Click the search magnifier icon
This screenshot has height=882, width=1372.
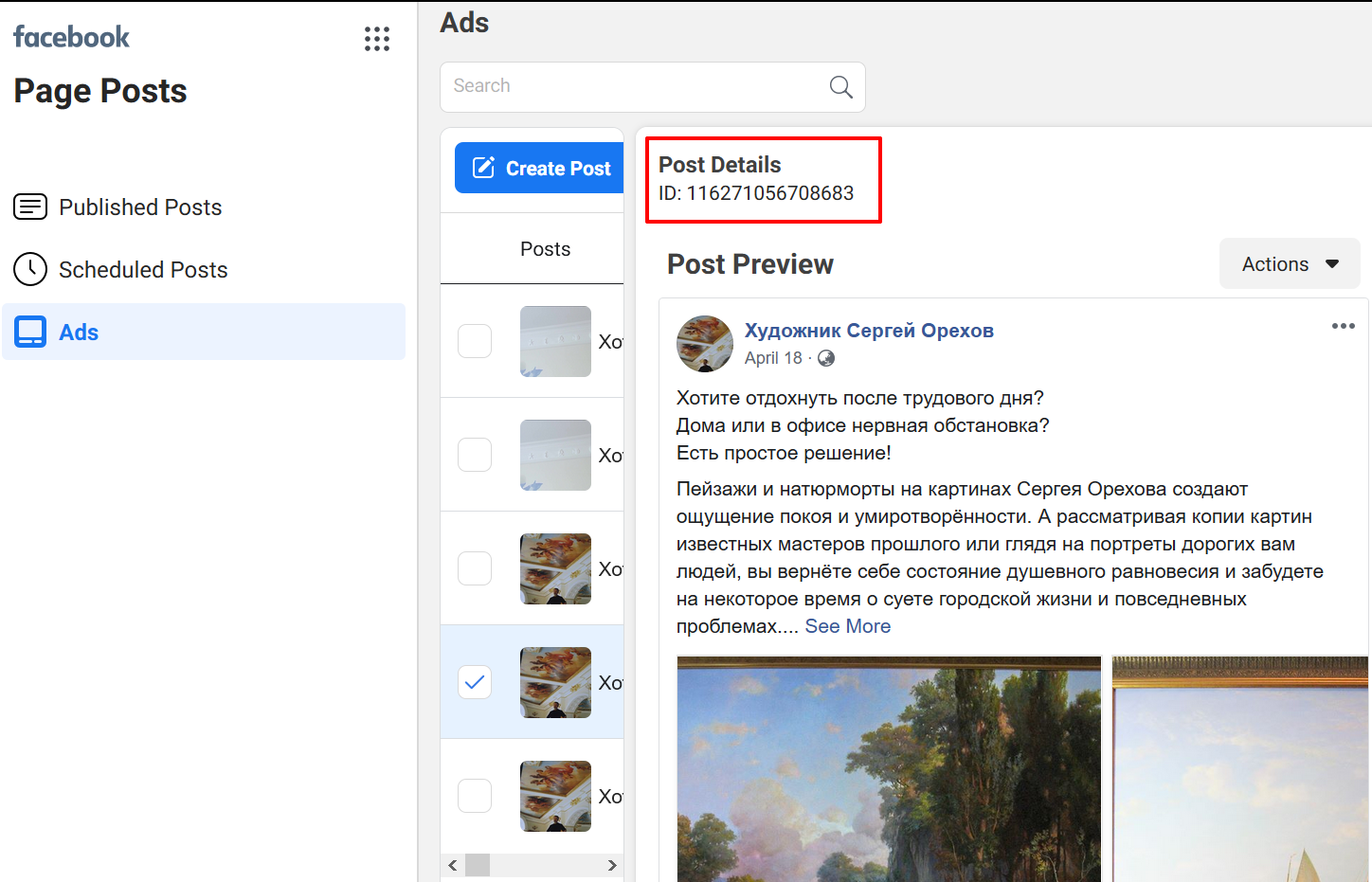pyautogui.click(x=840, y=86)
